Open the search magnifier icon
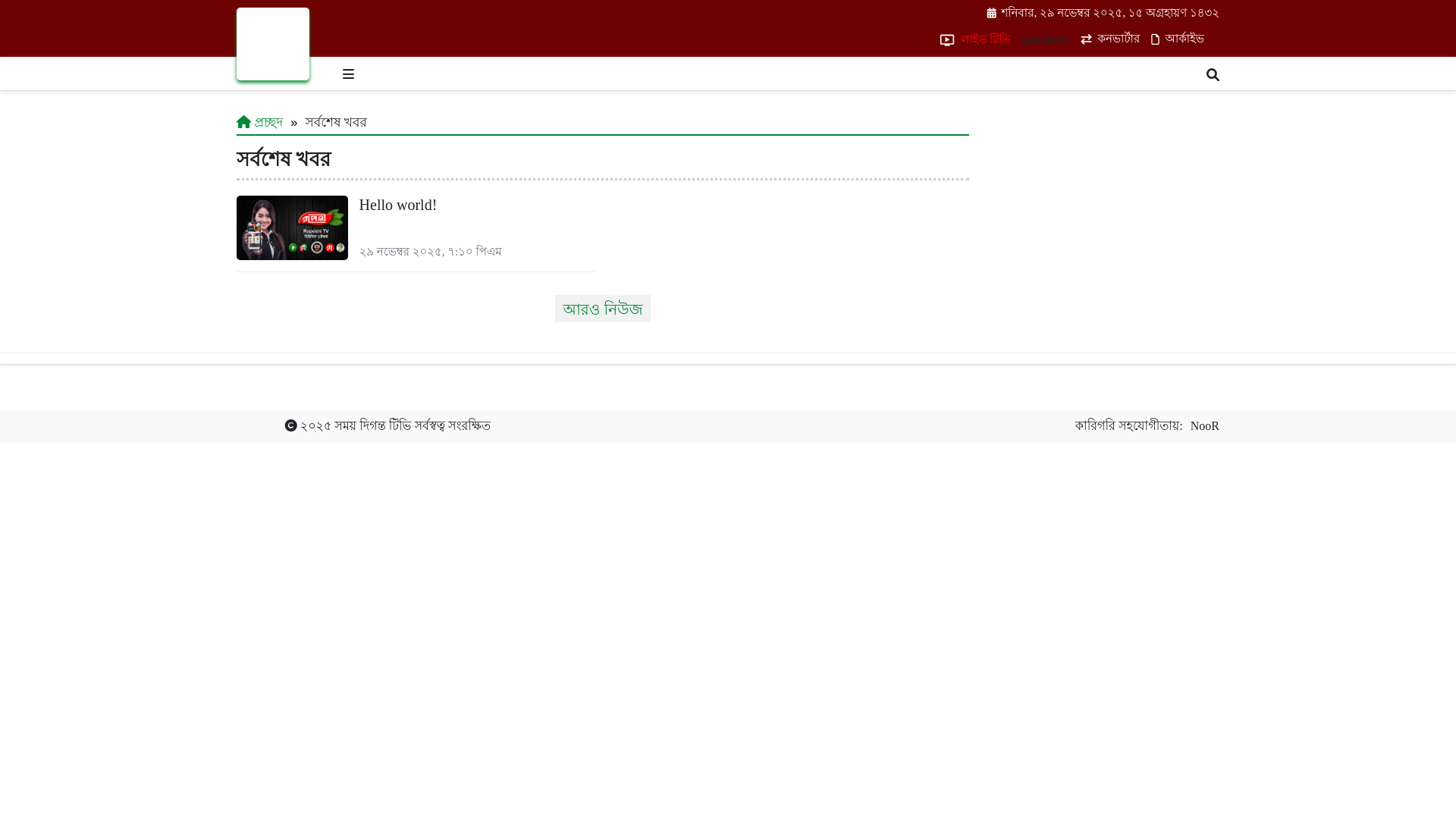Image resolution: width=1456 pixels, height=819 pixels. (1213, 74)
